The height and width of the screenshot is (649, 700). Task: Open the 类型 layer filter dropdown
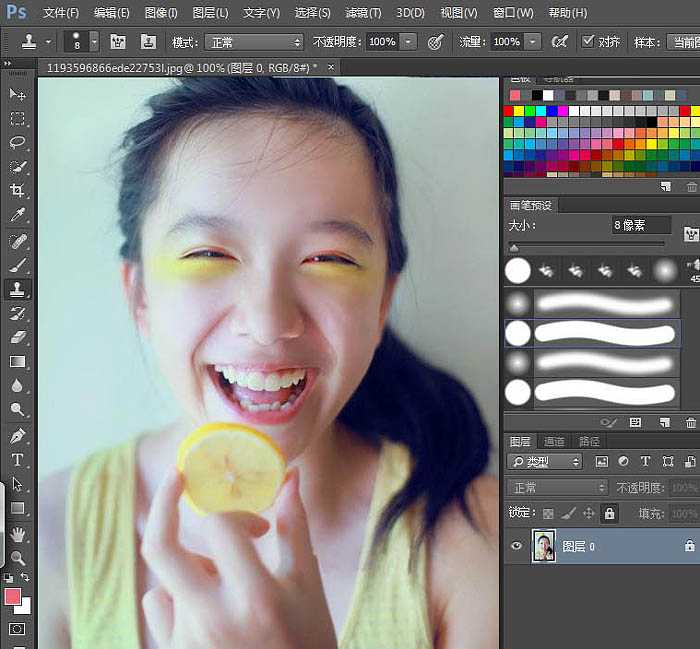[545, 462]
